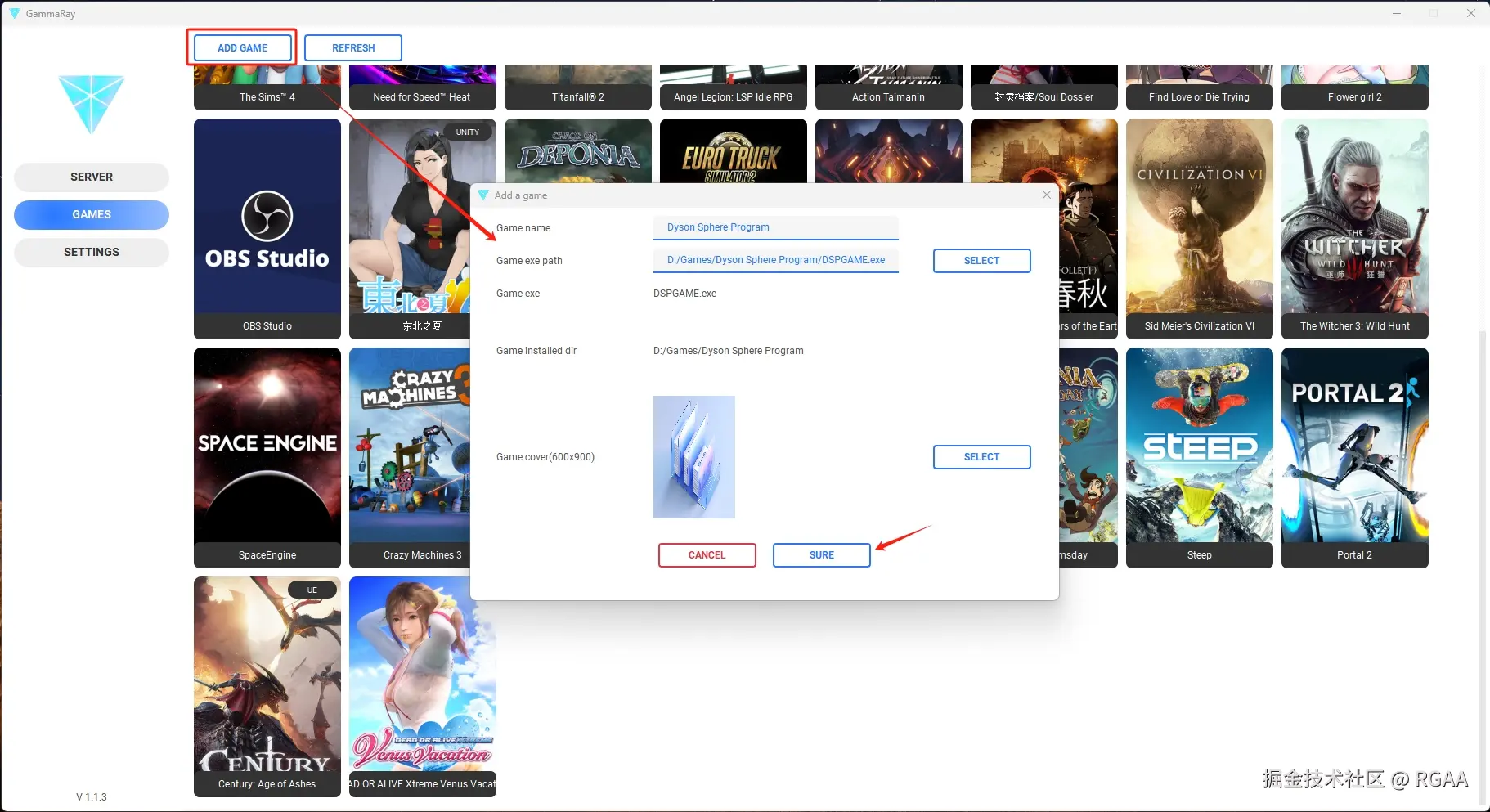Viewport: 1490px width, 812px height.
Task: Open Sid Meier's Civilization VI card
Action: 1200,229
